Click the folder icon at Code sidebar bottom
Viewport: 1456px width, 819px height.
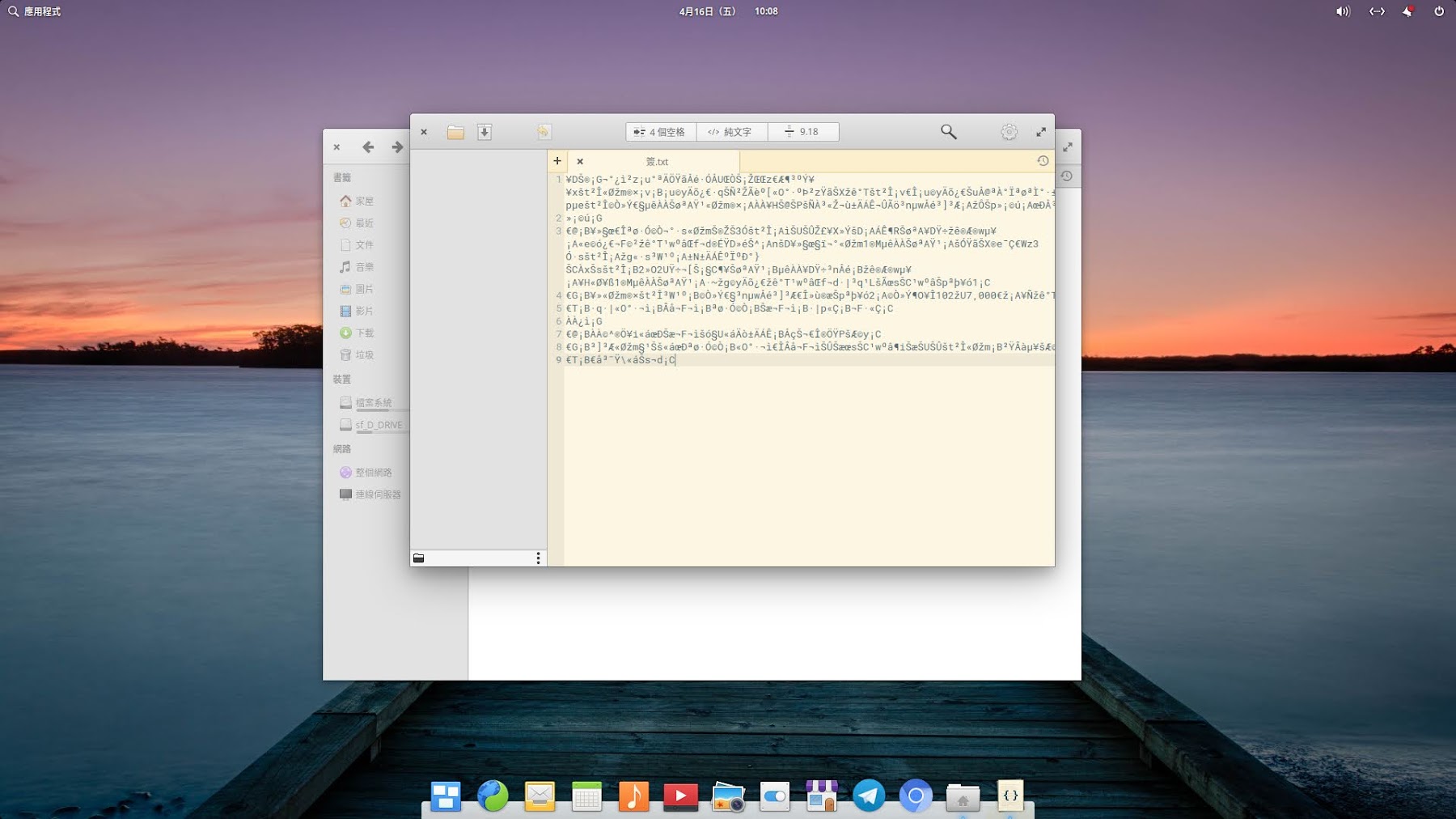coord(419,558)
